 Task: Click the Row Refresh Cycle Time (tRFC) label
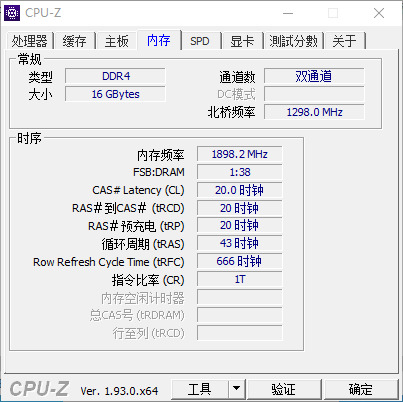pyautogui.click(x=109, y=262)
